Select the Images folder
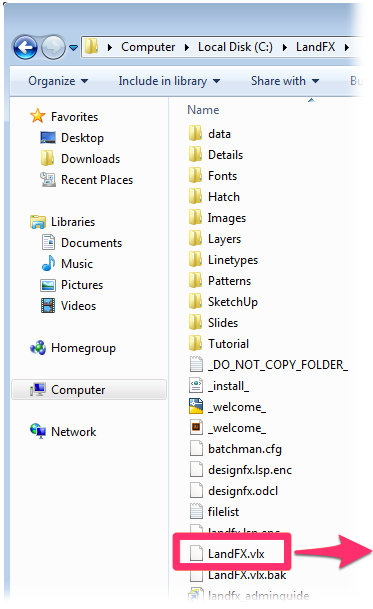 pyautogui.click(x=227, y=218)
